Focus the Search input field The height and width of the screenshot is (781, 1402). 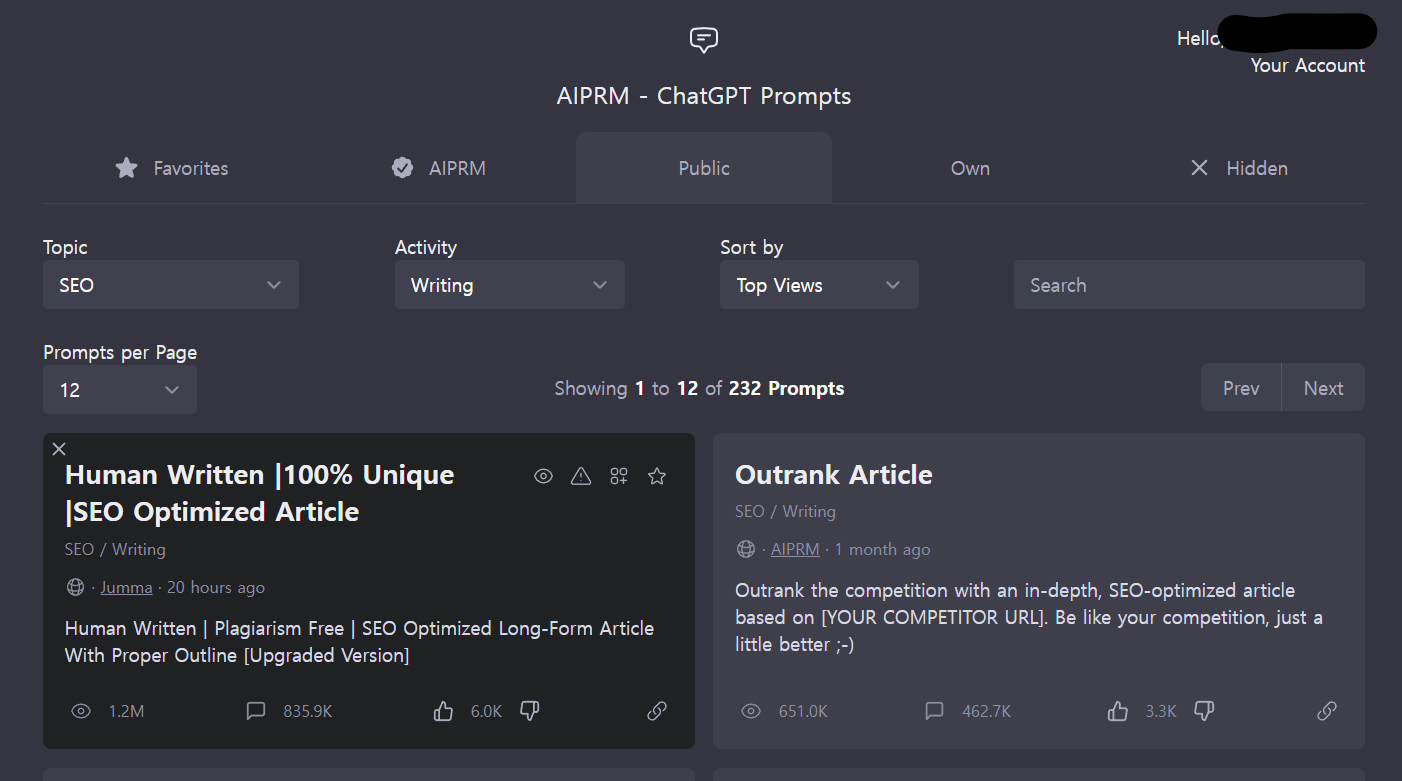pyautogui.click(x=1189, y=285)
